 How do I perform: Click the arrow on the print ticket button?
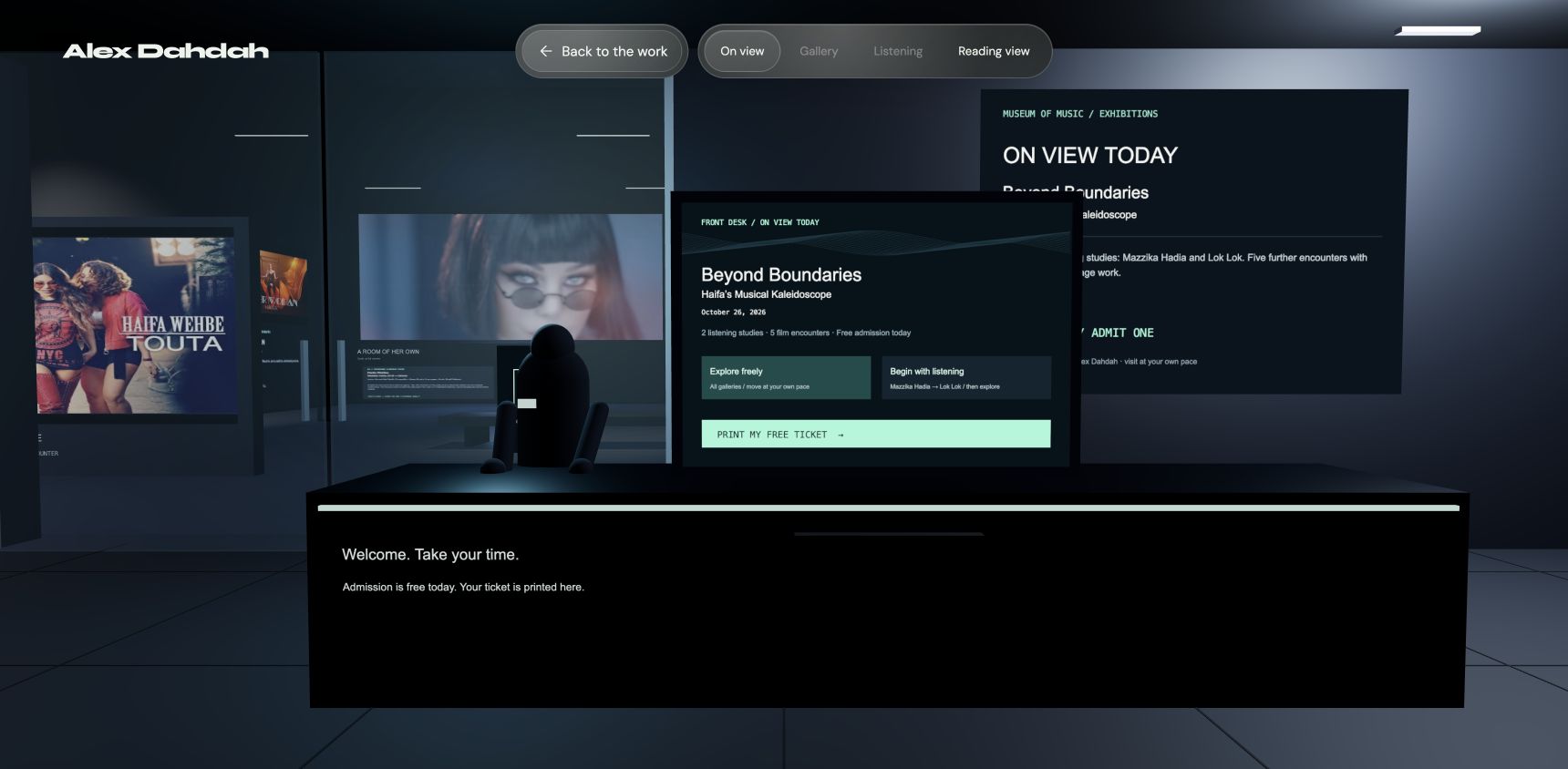841,435
